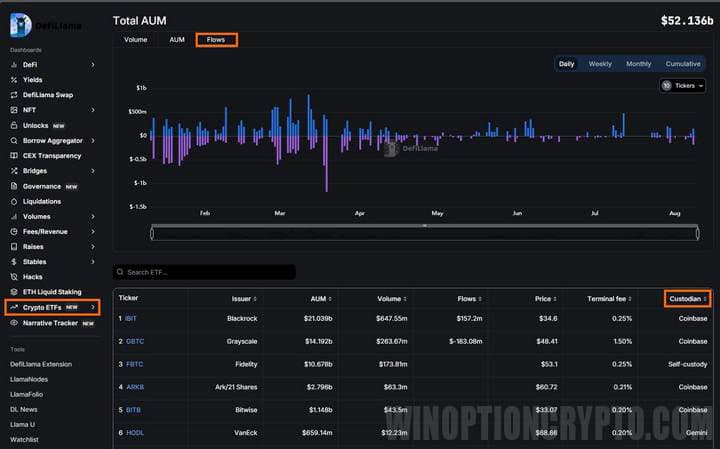Click the Search ETF input field

[x=204, y=272]
